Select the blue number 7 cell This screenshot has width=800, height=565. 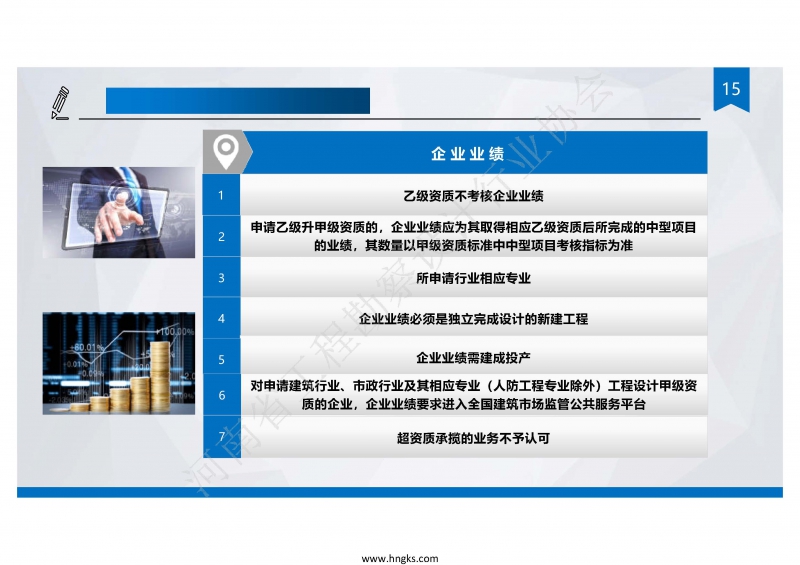pos(221,438)
